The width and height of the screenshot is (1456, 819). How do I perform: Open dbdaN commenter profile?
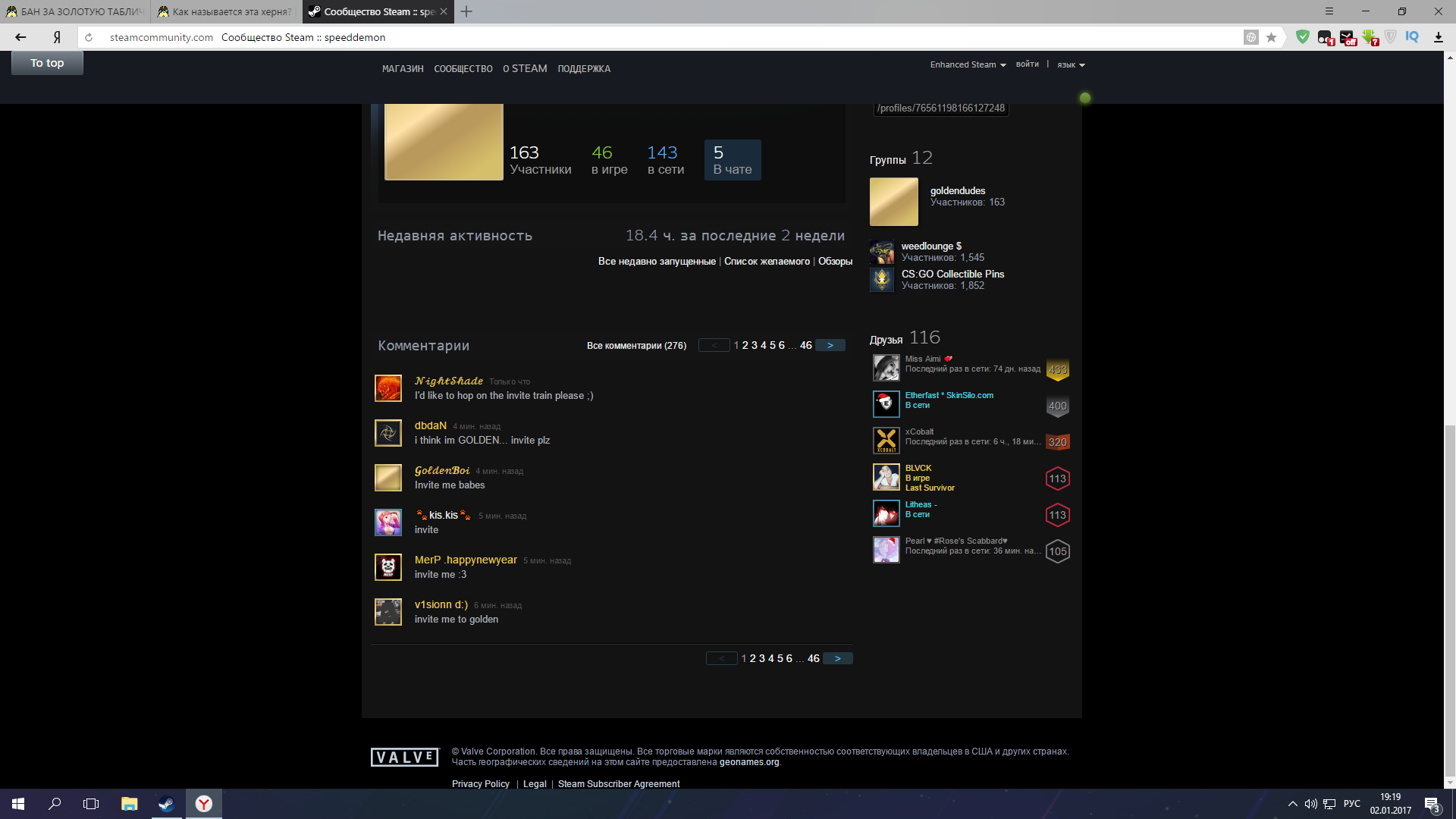tap(431, 425)
